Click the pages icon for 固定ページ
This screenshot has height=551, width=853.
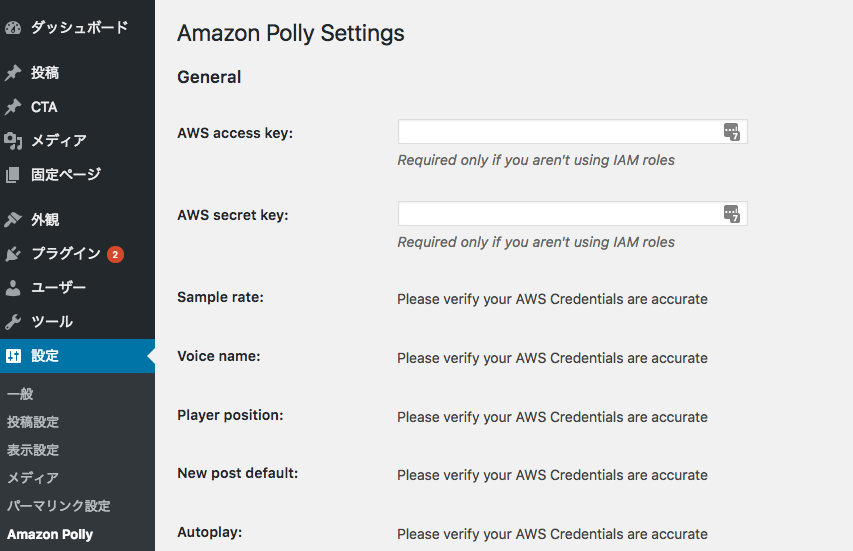13,175
